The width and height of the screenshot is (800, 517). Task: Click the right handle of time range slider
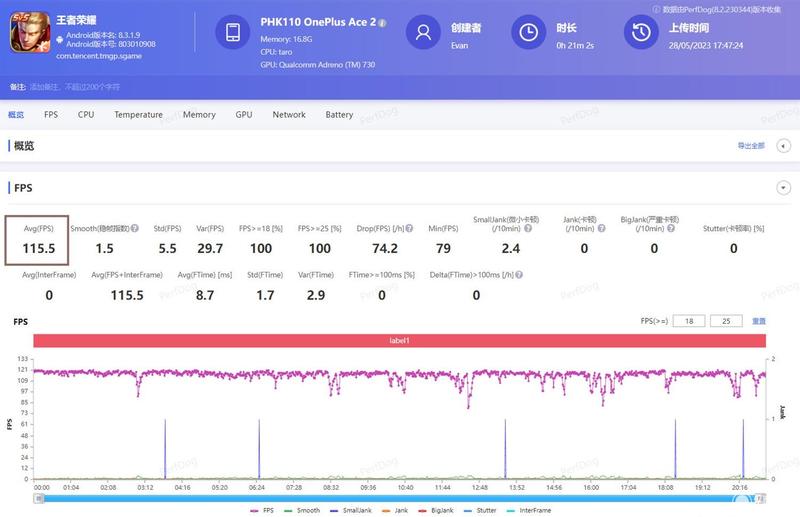coord(760,499)
